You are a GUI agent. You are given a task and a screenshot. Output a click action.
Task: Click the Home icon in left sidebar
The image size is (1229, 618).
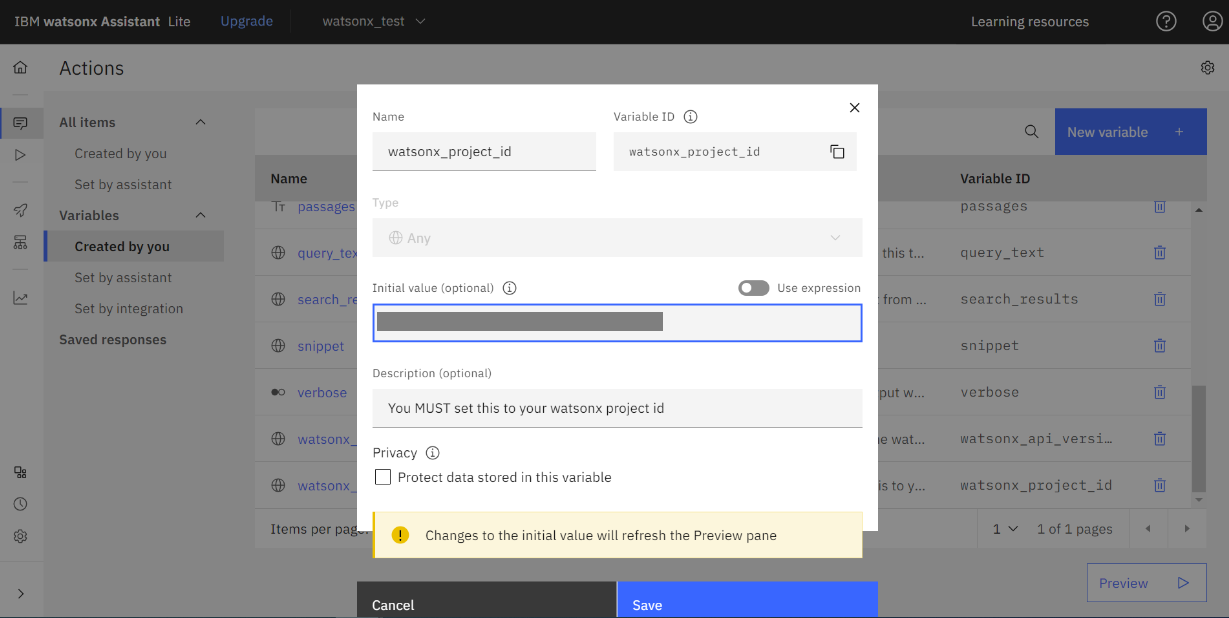tap(20, 68)
